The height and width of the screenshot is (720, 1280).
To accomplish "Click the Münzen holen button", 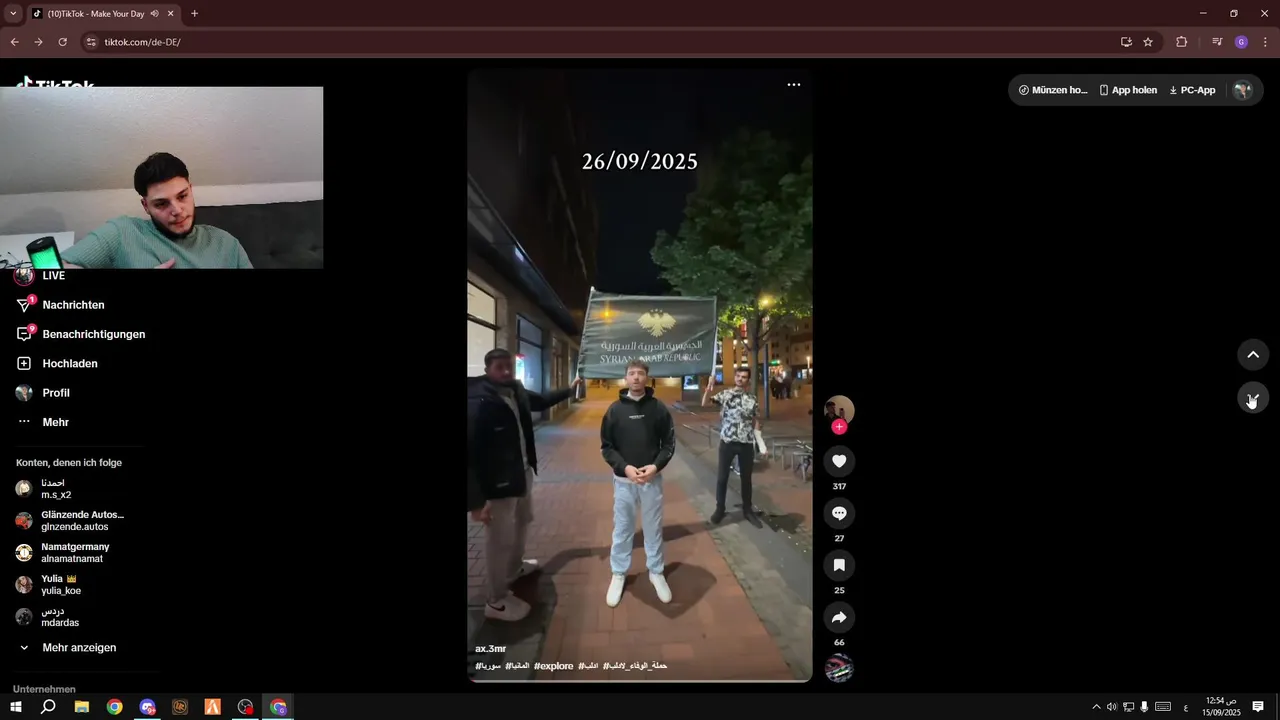I will [1053, 90].
